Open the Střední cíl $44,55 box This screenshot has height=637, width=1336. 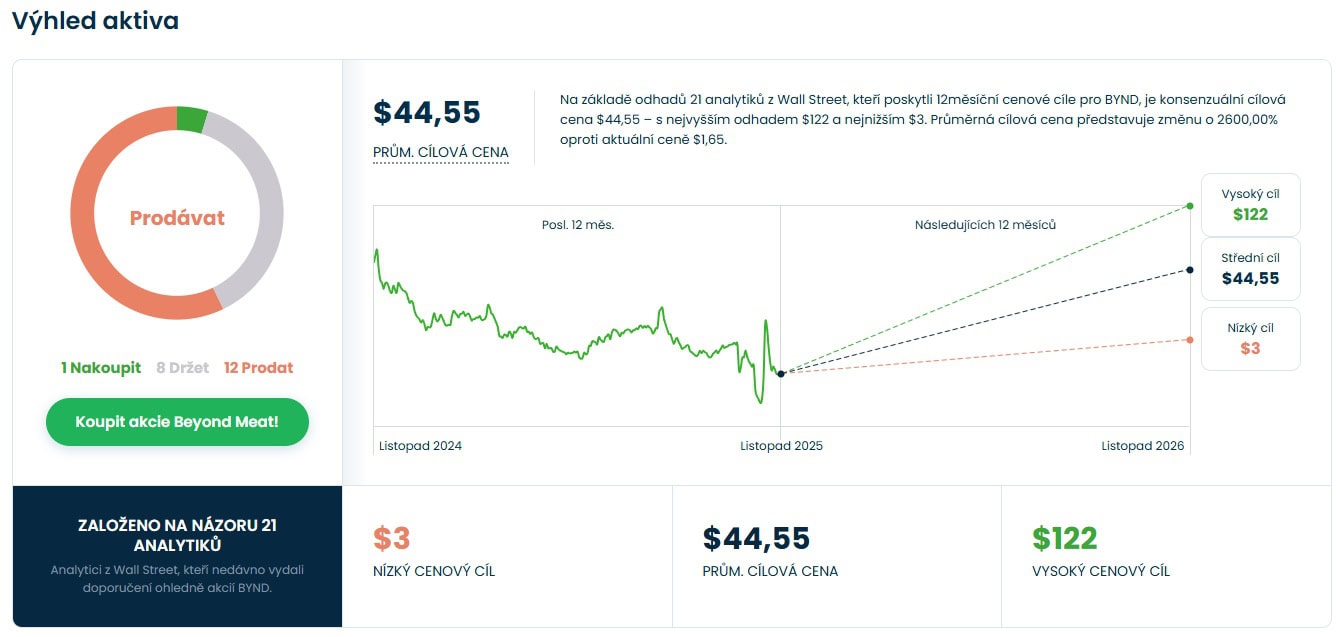tap(1250, 269)
